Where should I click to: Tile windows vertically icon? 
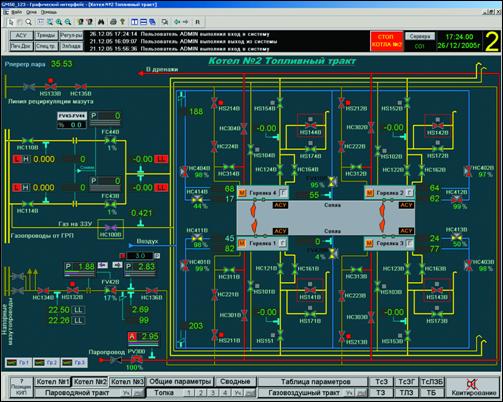coord(134,22)
